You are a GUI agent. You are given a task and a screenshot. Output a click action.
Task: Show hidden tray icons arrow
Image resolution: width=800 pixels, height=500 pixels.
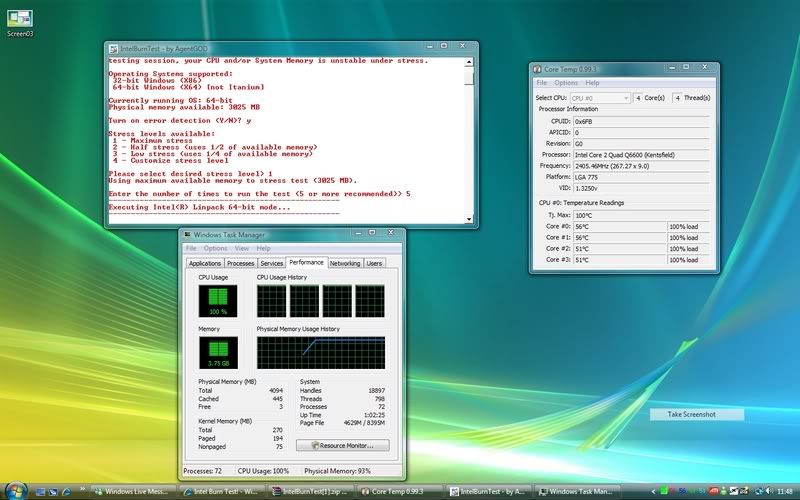click(654, 492)
